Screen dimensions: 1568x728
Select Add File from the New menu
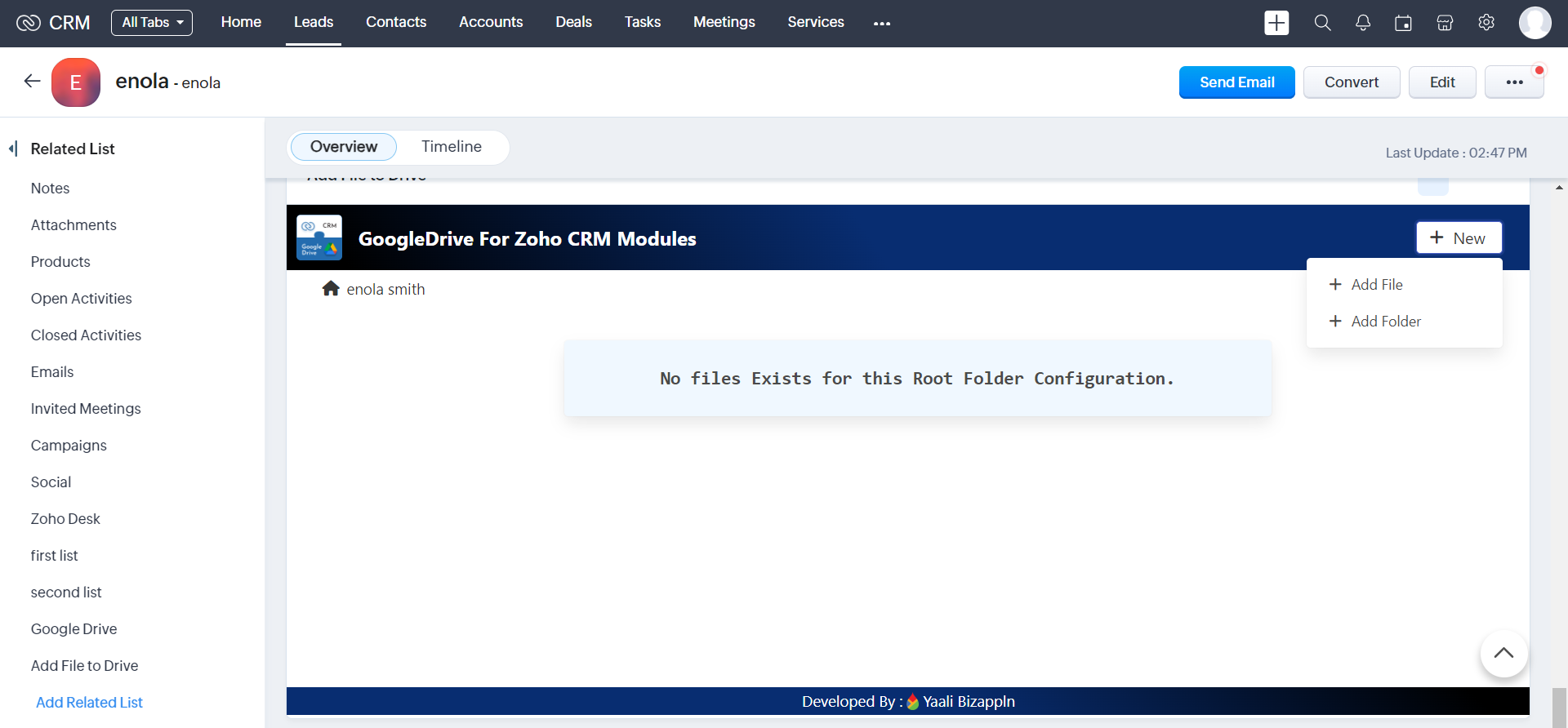tap(1376, 285)
